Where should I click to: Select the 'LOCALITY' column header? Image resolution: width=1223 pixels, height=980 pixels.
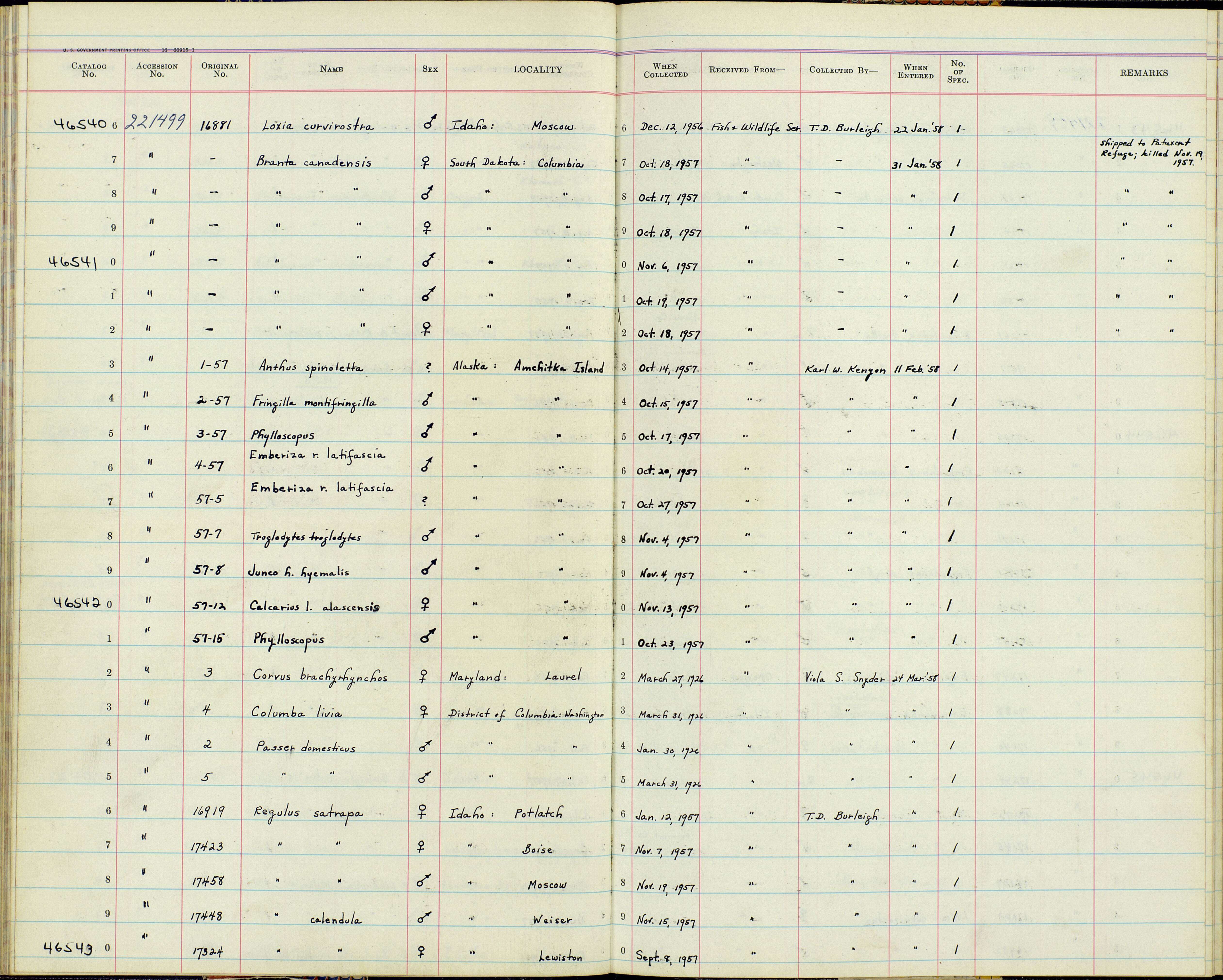tap(538, 70)
